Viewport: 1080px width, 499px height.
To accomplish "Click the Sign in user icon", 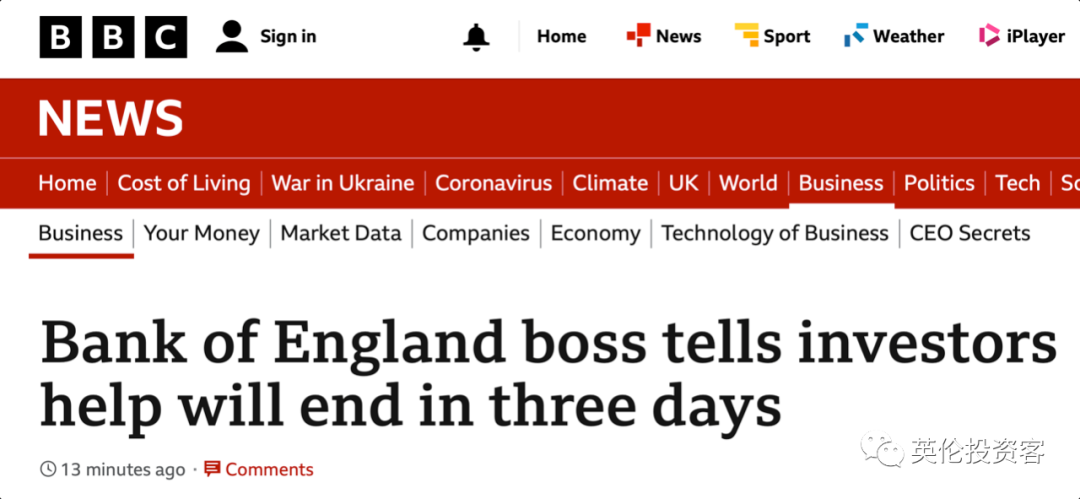I will pyautogui.click(x=231, y=37).
